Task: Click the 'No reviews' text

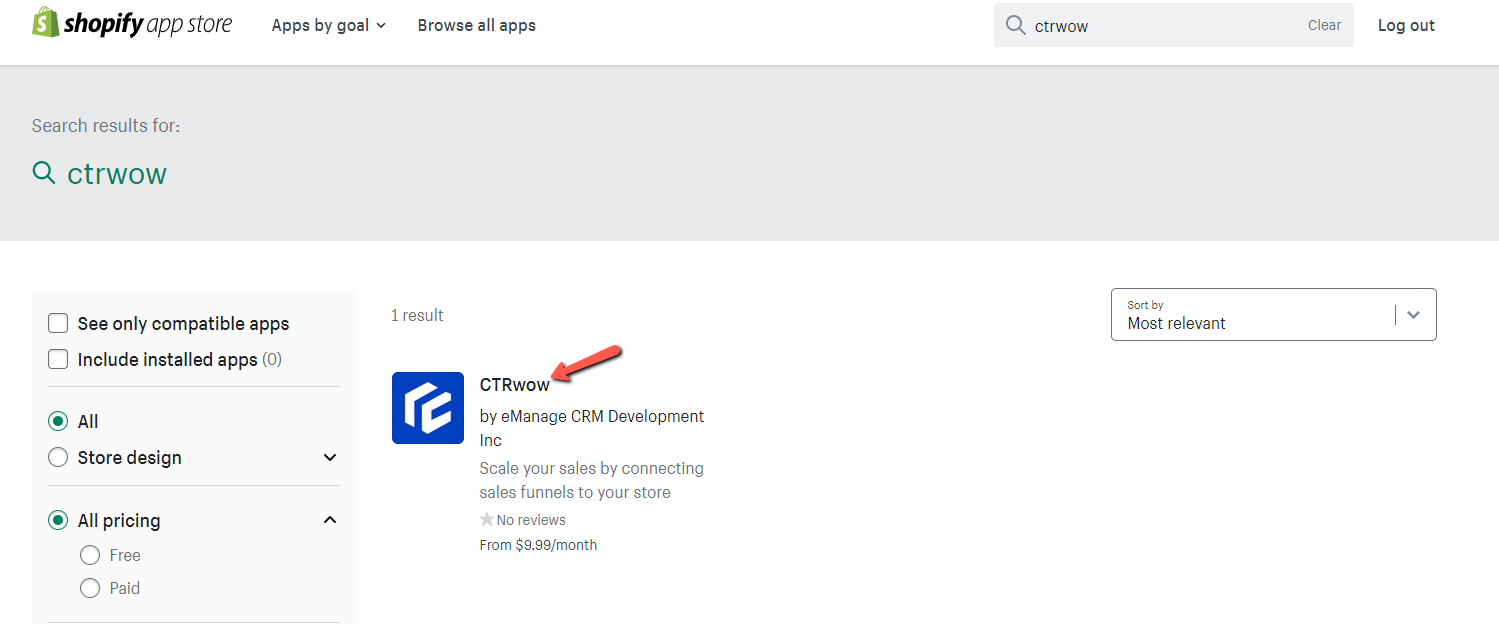Action: pyautogui.click(x=531, y=520)
